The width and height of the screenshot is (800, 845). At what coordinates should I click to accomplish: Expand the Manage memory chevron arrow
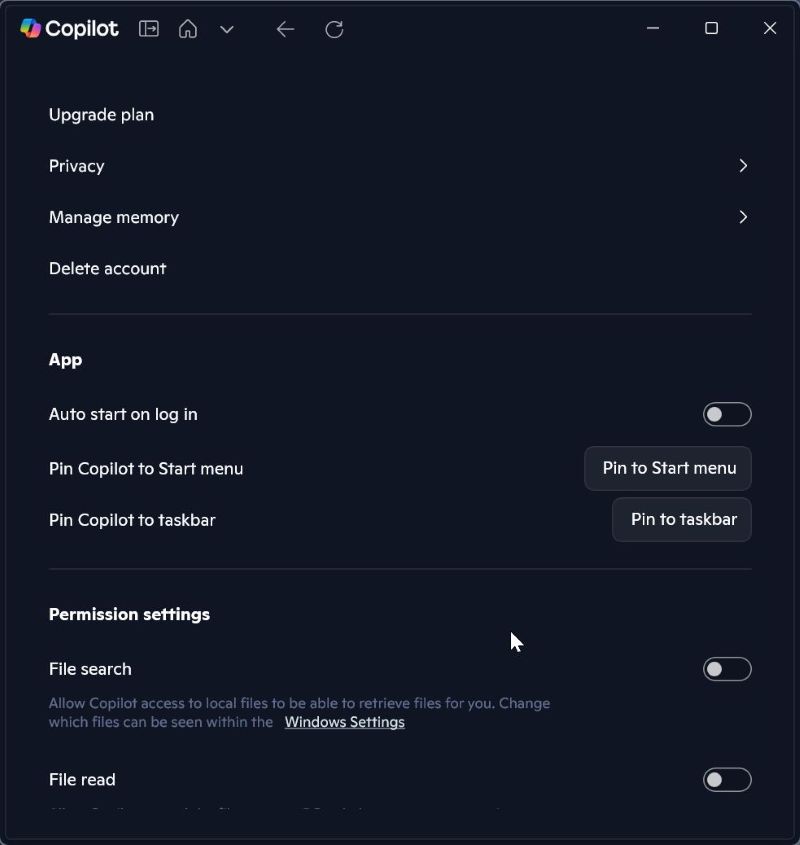coord(743,217)
